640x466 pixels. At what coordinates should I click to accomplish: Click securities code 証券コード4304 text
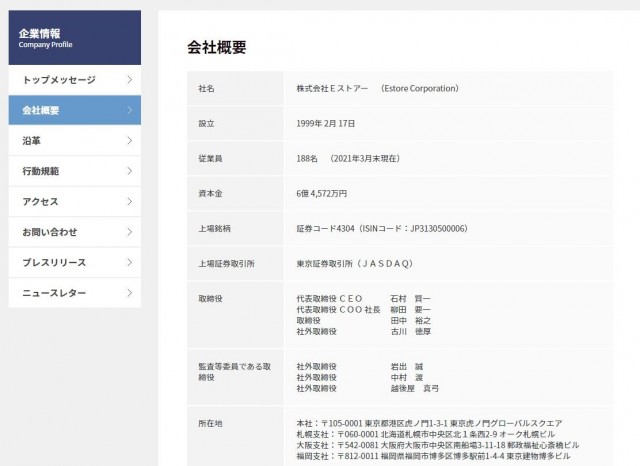(x=325, y=229)
